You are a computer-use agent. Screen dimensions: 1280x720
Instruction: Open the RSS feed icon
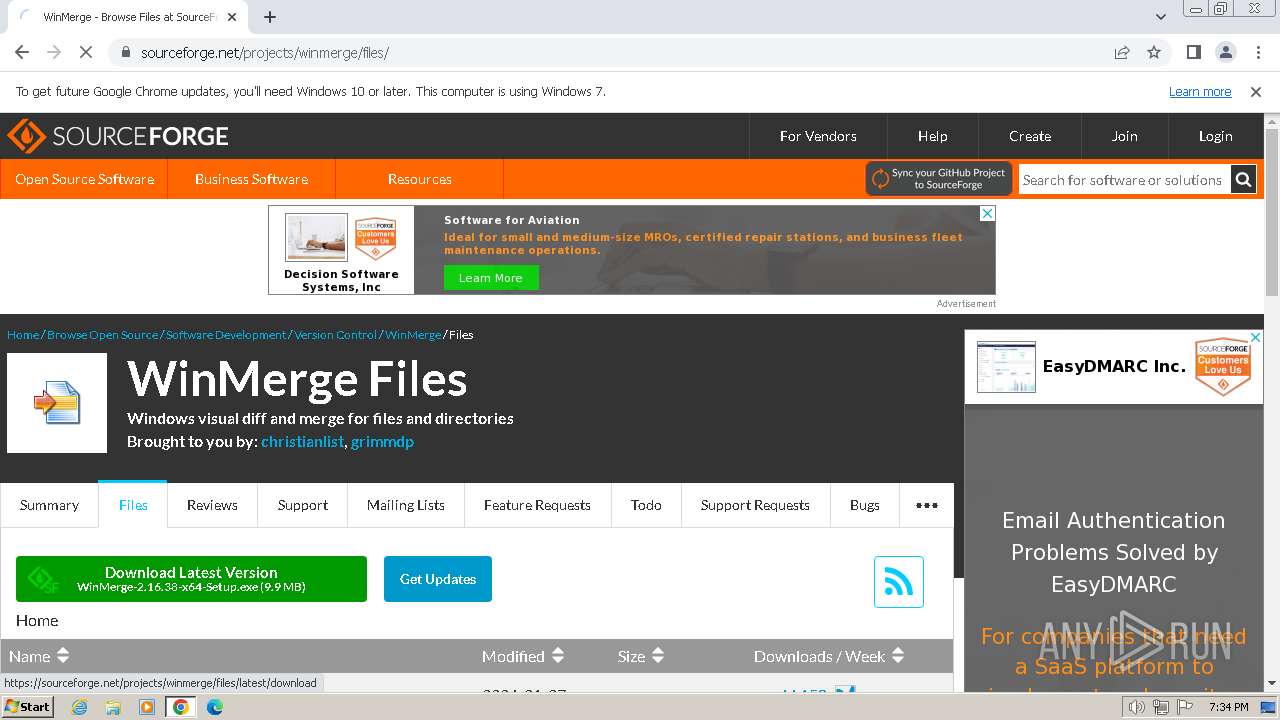pos(898,582)
